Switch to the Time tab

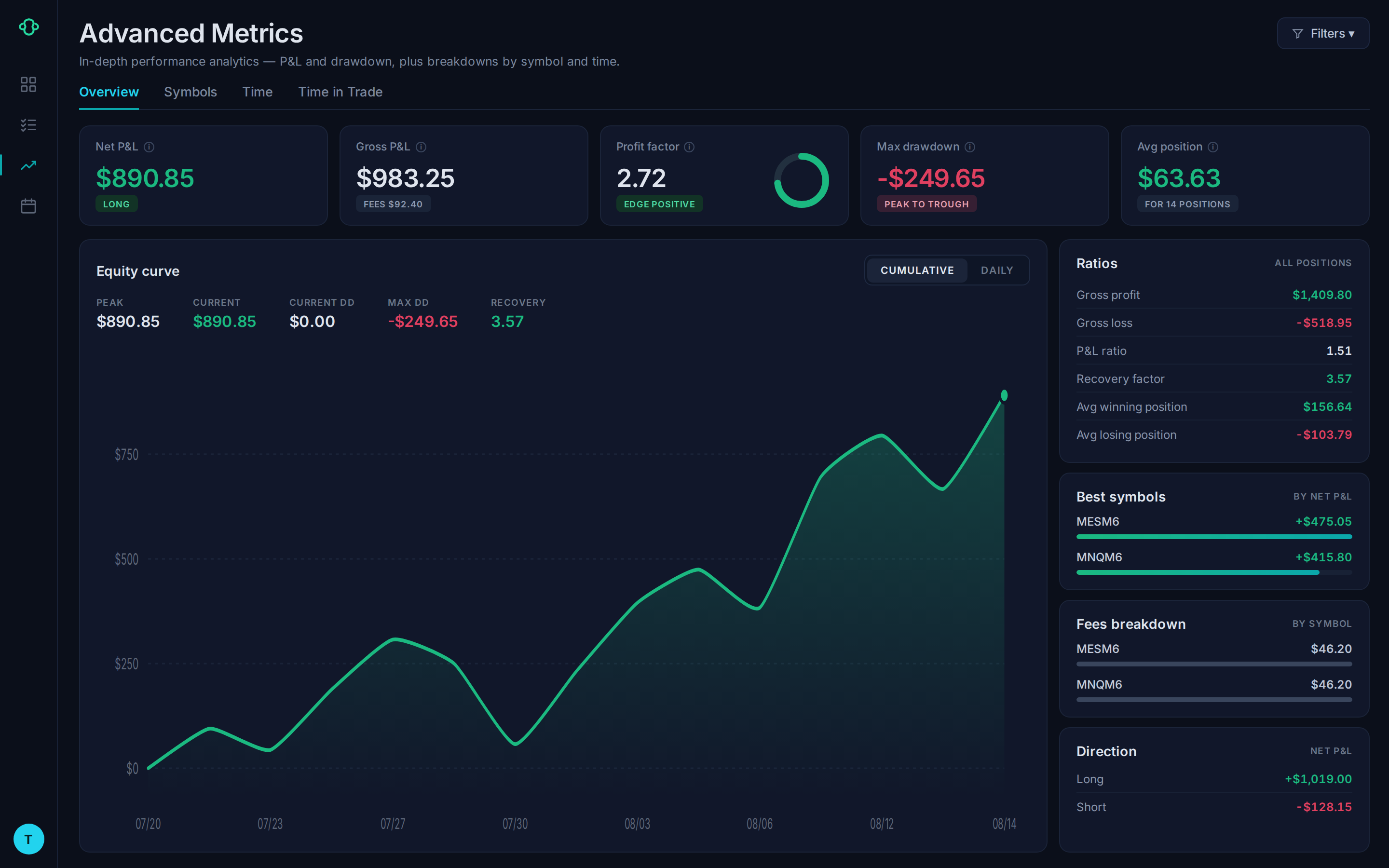click(257, 92)
